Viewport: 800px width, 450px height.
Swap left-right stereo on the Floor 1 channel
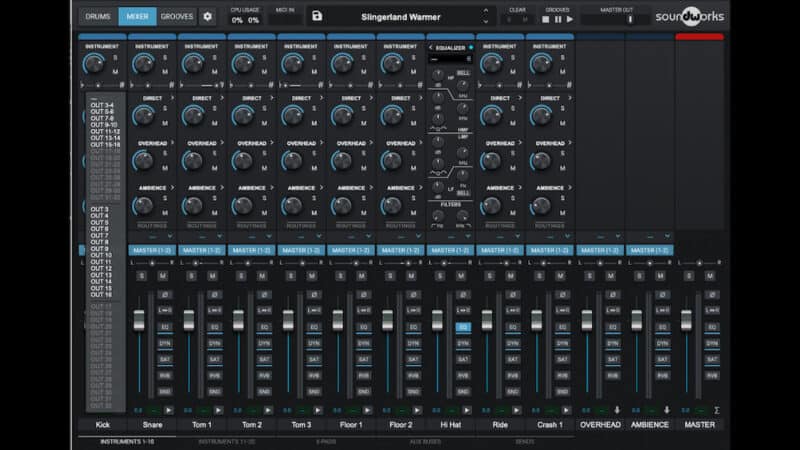tap(364, 310)
